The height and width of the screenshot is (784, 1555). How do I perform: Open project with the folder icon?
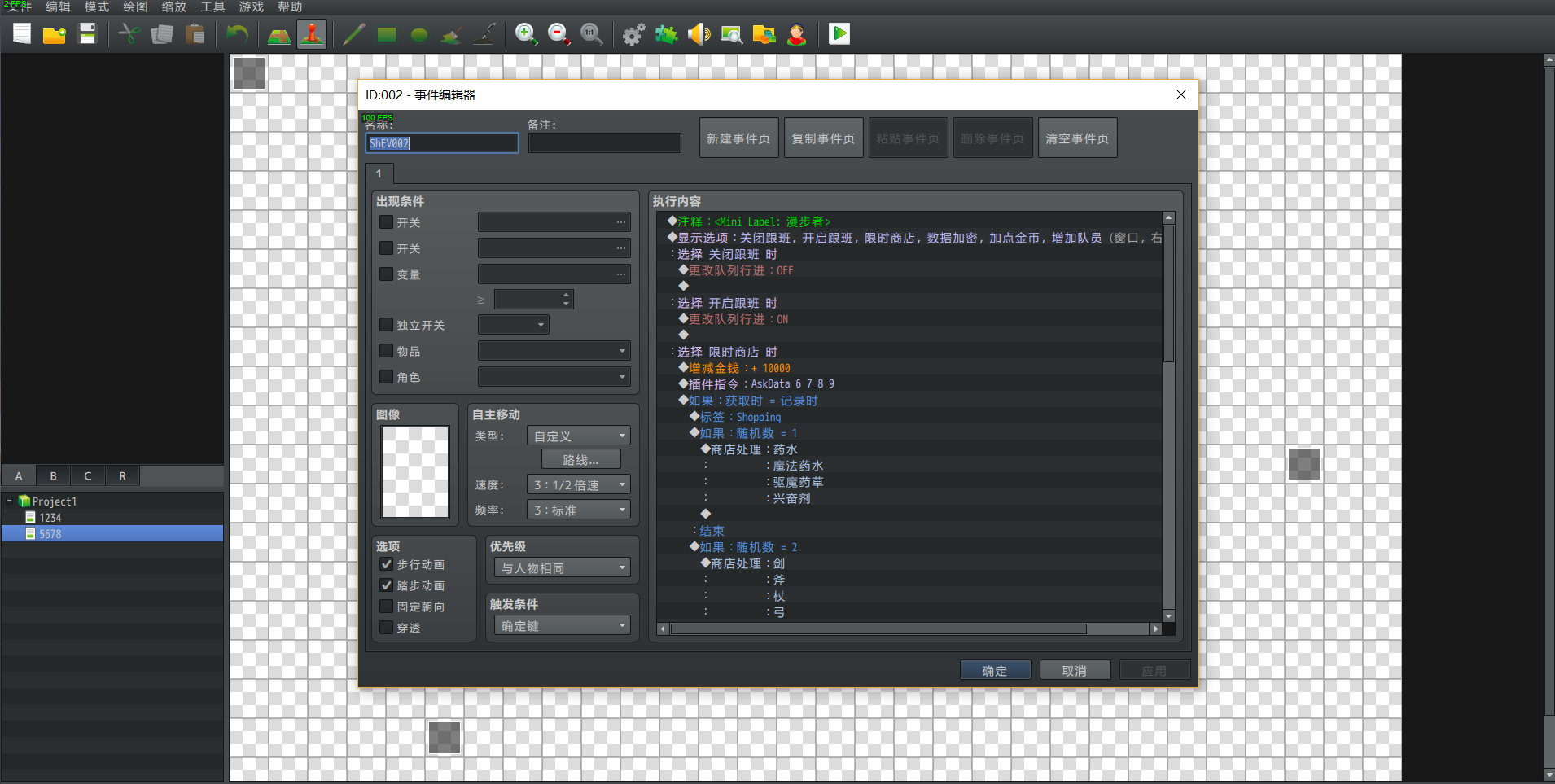(55, 34)
